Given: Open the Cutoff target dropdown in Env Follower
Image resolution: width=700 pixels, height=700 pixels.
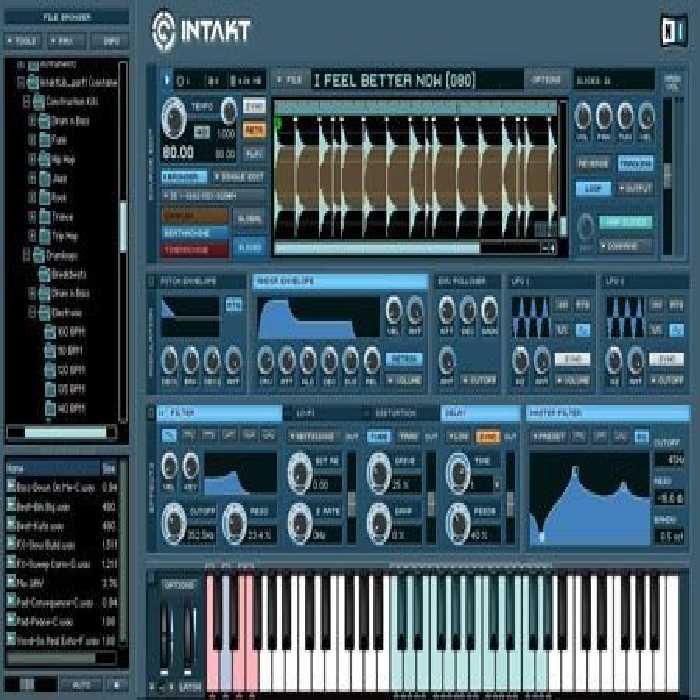Looking at the screenshot, I should tap(479, 380).
